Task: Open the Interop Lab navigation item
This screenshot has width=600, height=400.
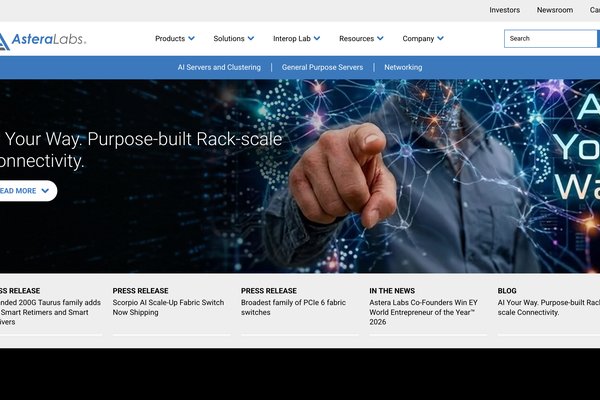Action: click(x=292, y=38)
